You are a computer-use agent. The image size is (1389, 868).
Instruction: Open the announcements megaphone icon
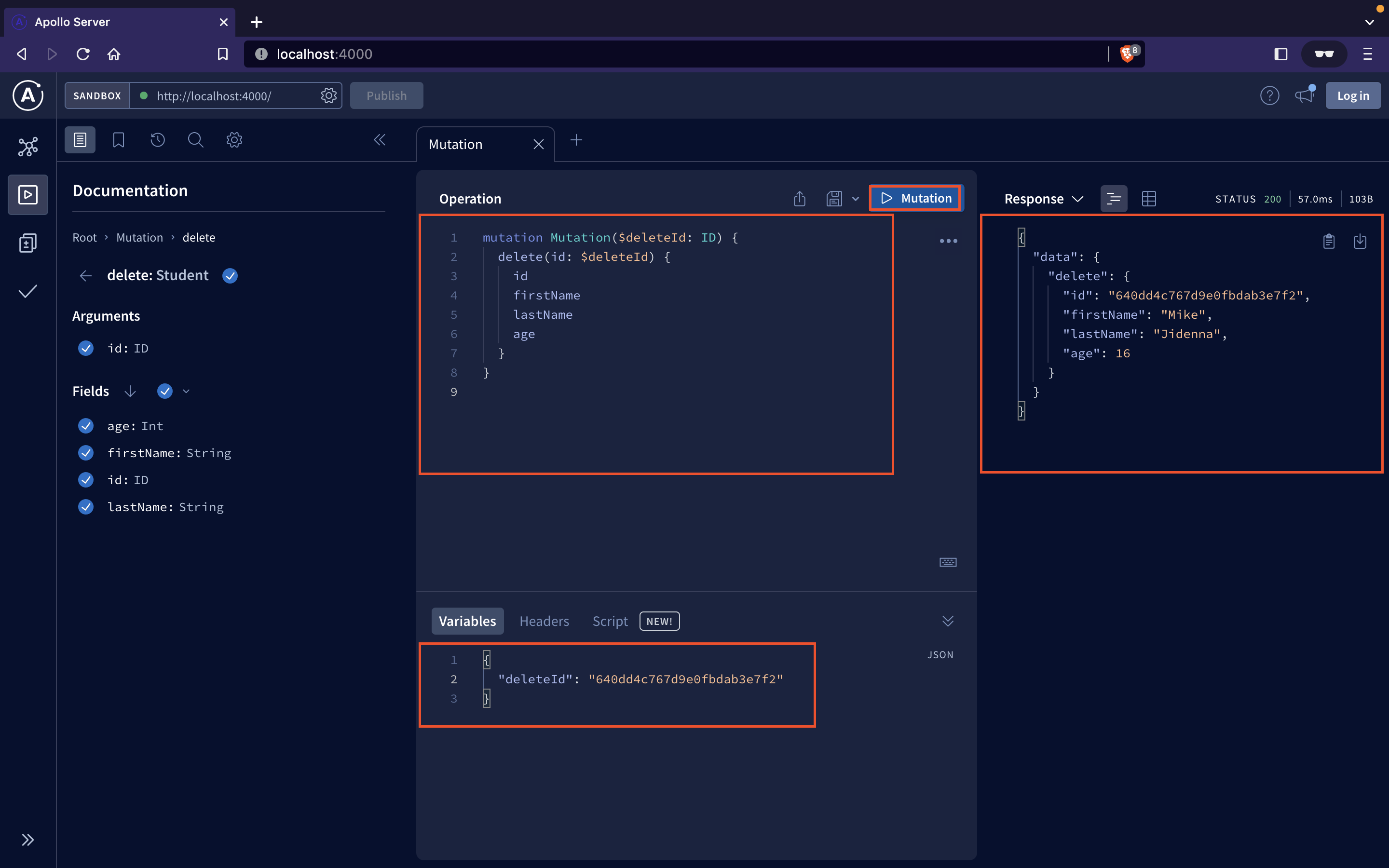click(x=1305, y=95)
